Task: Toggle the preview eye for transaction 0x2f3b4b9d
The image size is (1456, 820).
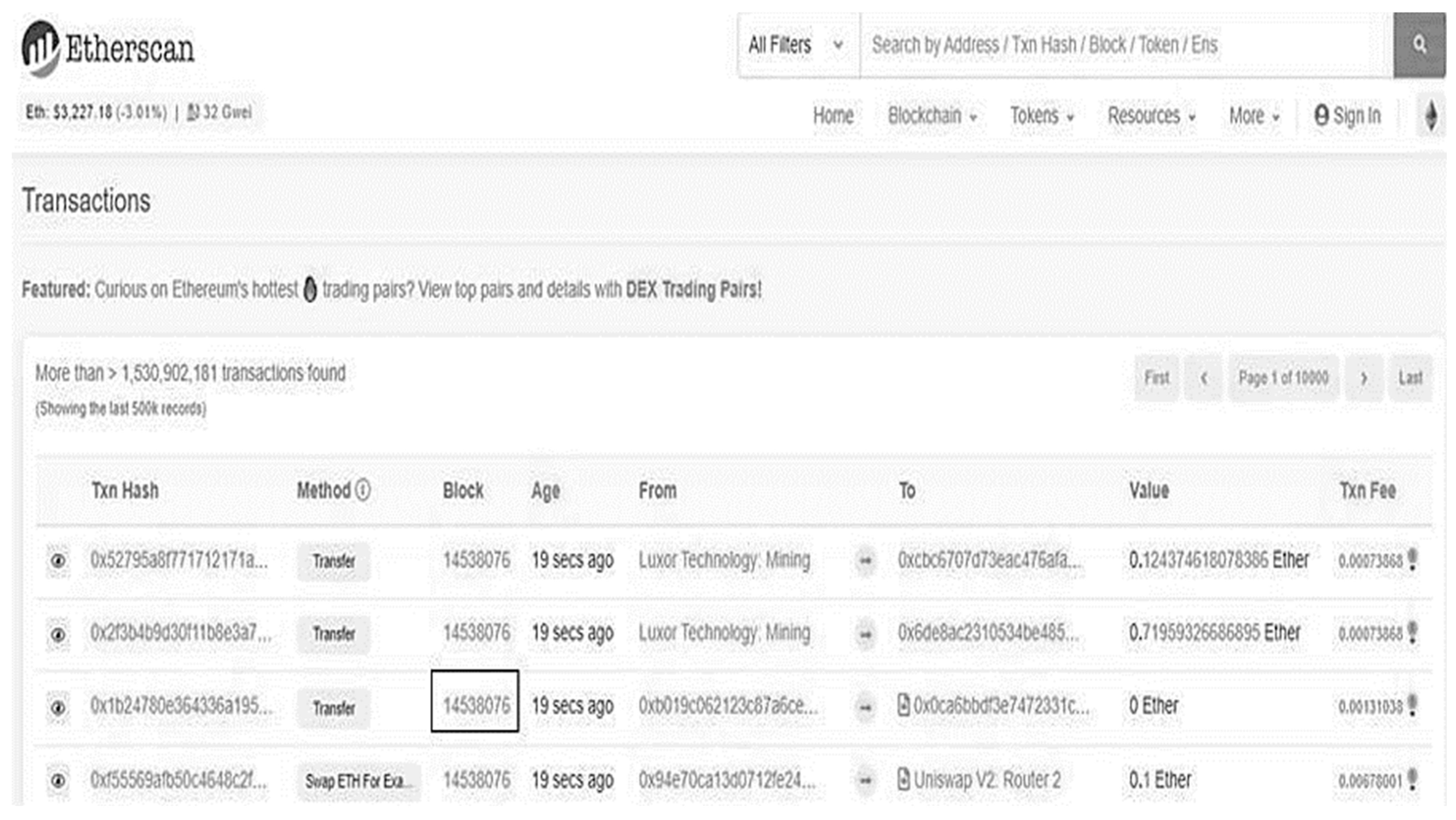Action: [x=58, y=634]
